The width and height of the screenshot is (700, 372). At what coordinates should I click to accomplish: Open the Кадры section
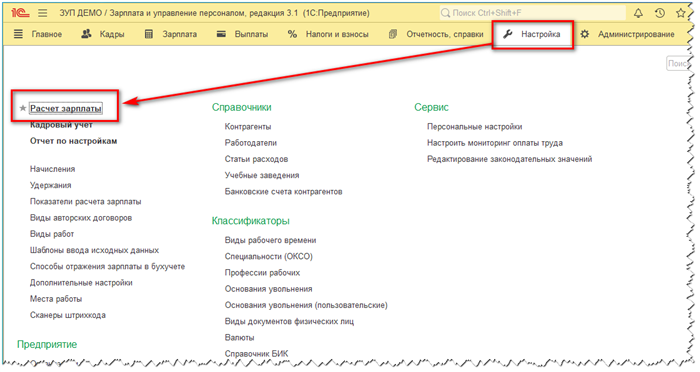point(112,34)
